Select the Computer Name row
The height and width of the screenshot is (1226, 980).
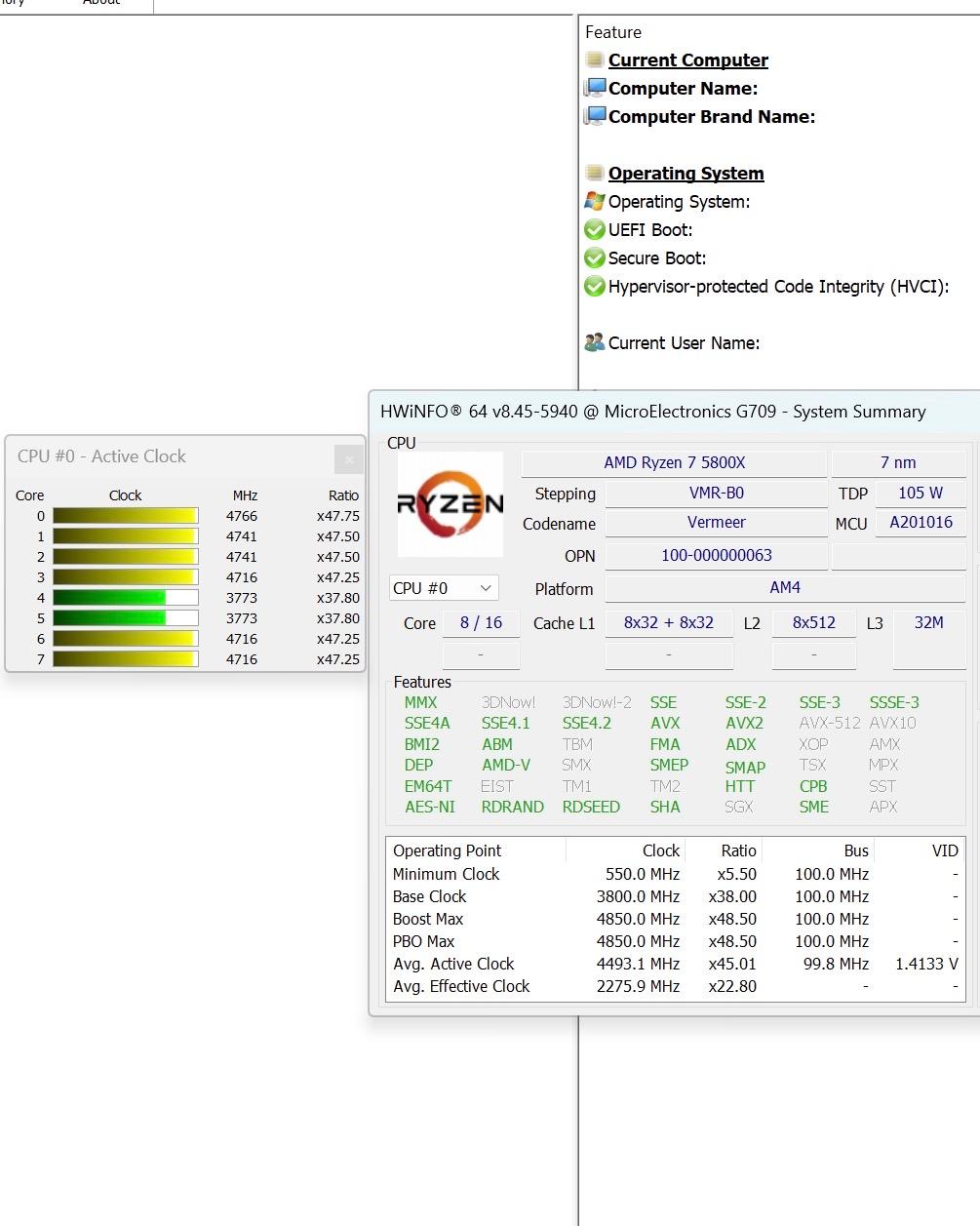pos(683,88)
